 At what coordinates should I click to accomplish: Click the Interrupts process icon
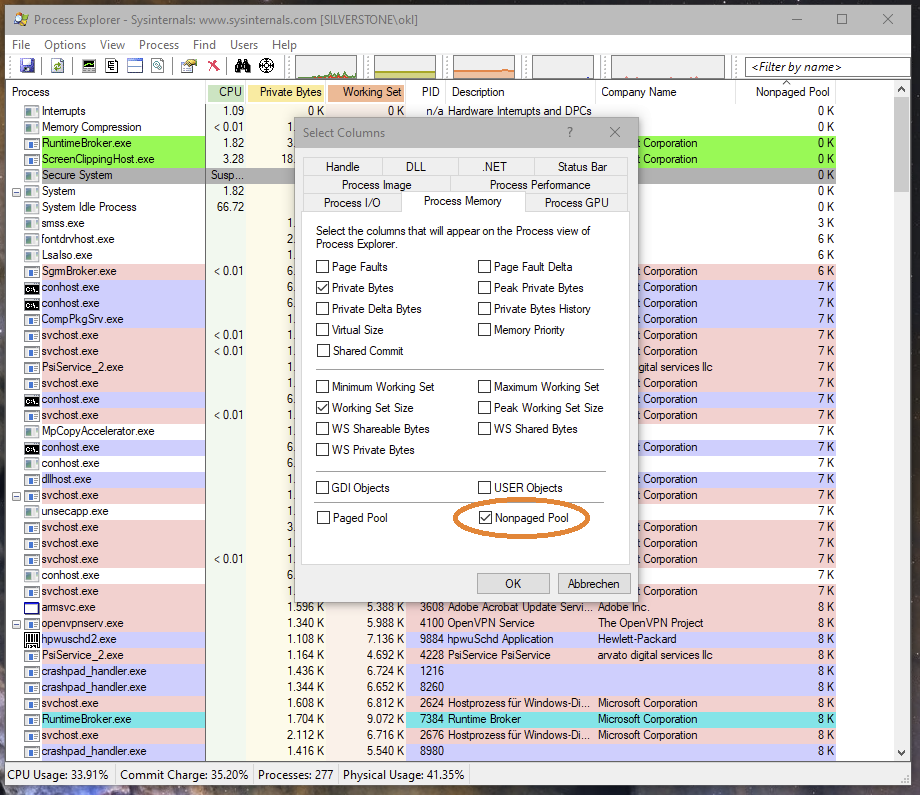click(x=32, y=111)
